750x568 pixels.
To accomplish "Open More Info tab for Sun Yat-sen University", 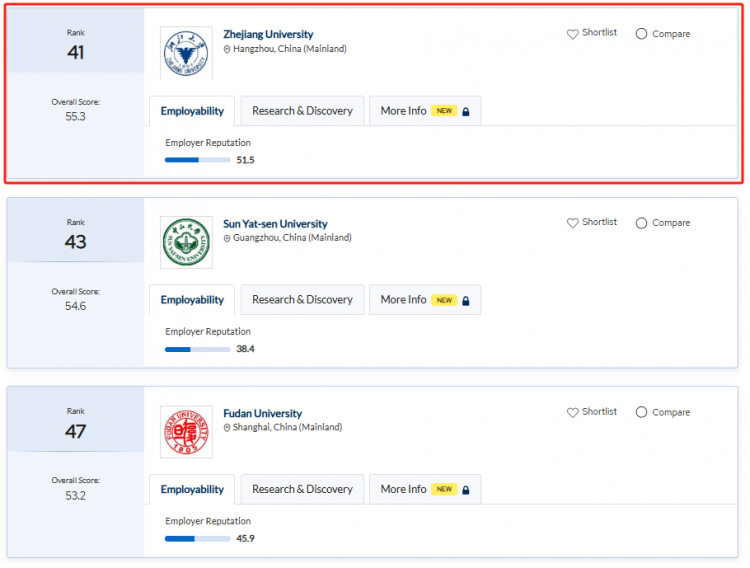I will [425, 300].
